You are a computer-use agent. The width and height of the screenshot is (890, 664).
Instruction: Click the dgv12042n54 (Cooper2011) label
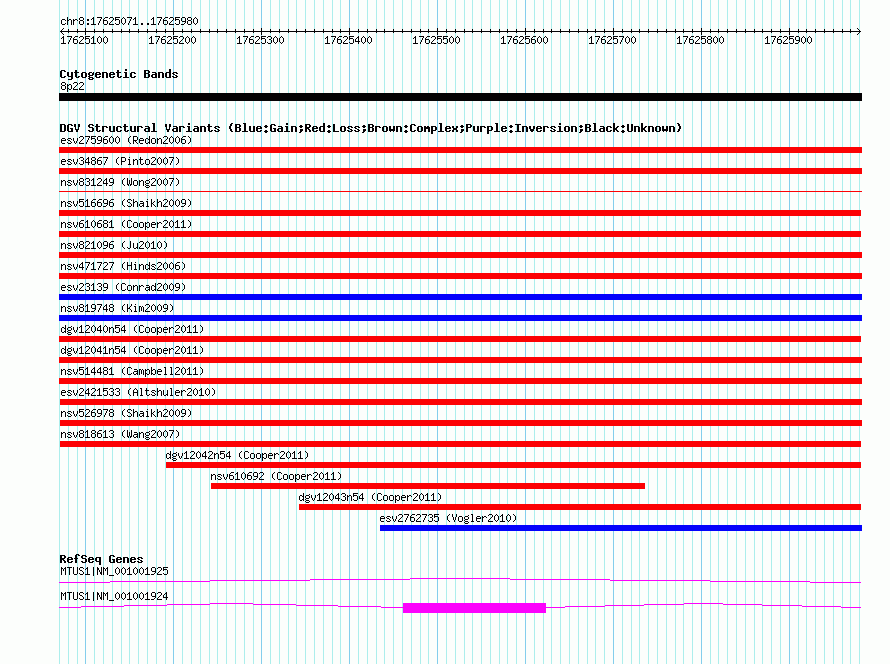pyautogui.click(x=237, y=455)
